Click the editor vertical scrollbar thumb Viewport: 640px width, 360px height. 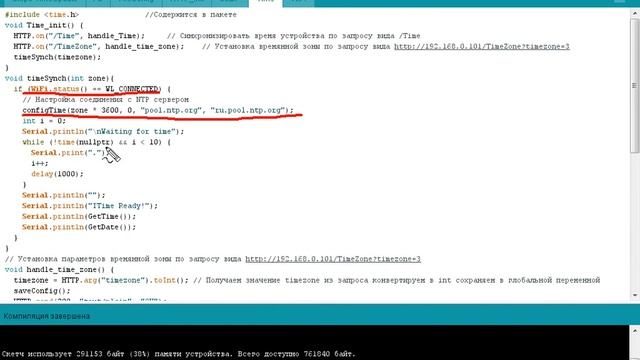[x=635, y=86]
